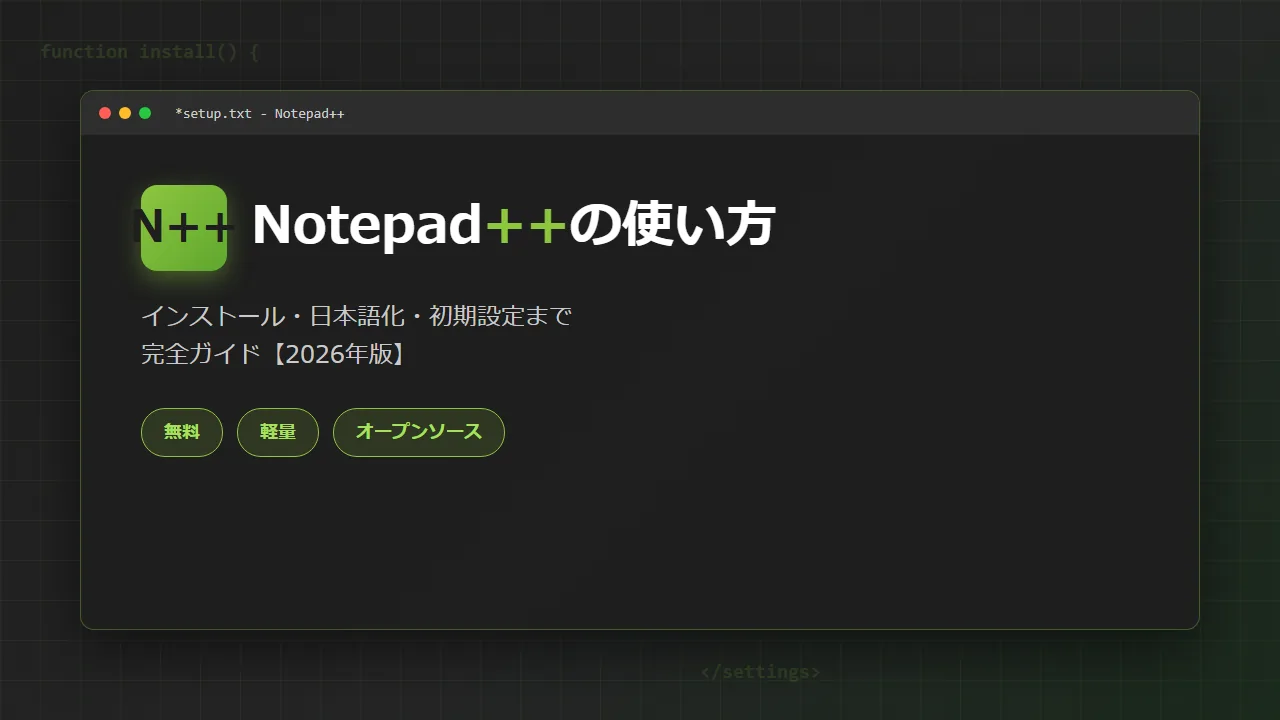The image size is (1280, 720).
Task: Select the 無料 badge
Action: 182,432
